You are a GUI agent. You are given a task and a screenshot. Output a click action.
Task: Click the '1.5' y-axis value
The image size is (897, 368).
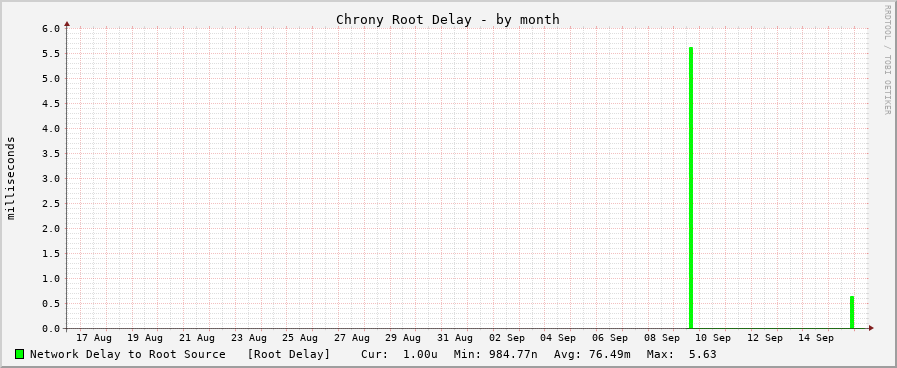(51, 254)
